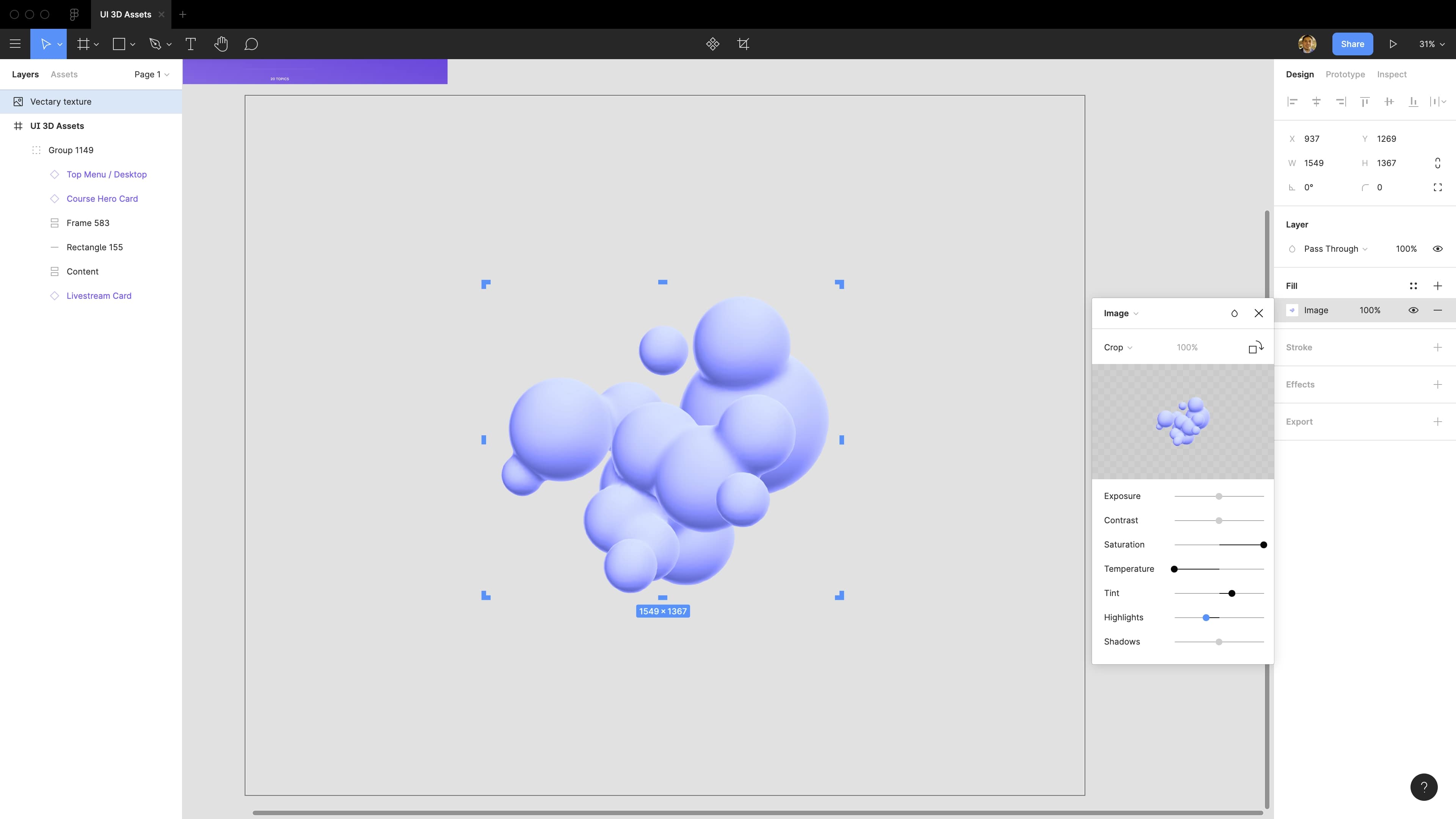Switch to the Prototype tab
The width and height of the screenshot is (1456, 819).
(x=1345, y=74)
